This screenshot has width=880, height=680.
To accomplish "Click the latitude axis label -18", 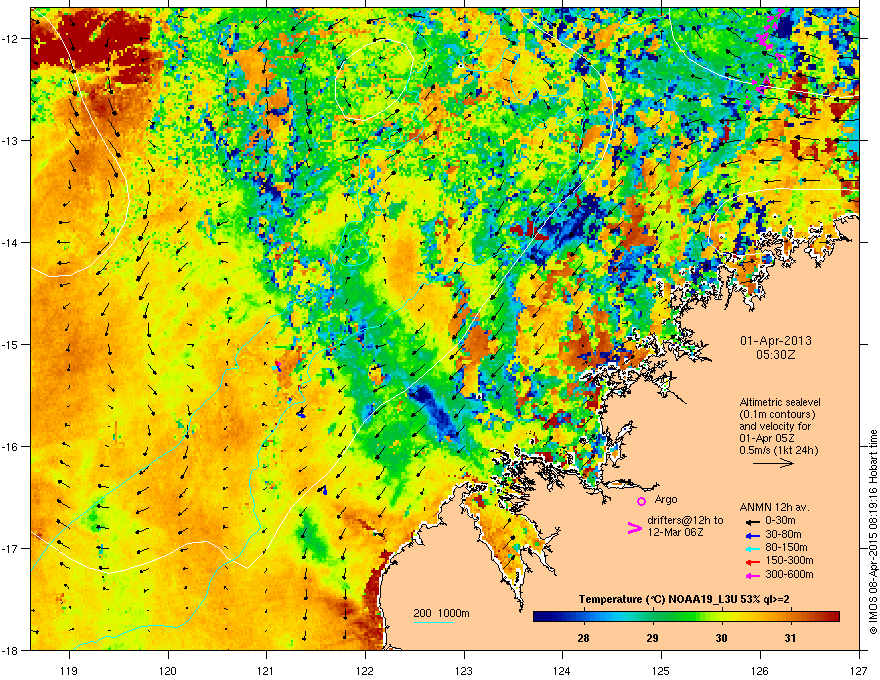I will pyautogui.click(x=11, y=650).
